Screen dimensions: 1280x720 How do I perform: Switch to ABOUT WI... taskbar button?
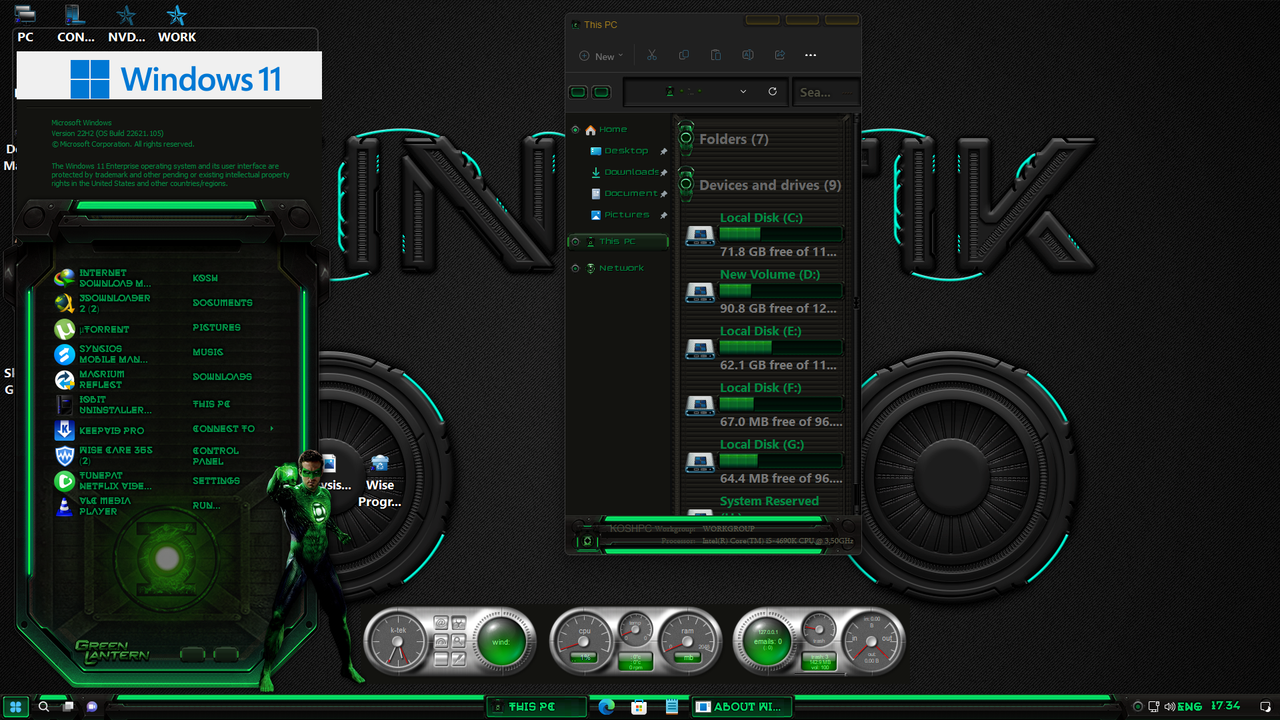742,706
